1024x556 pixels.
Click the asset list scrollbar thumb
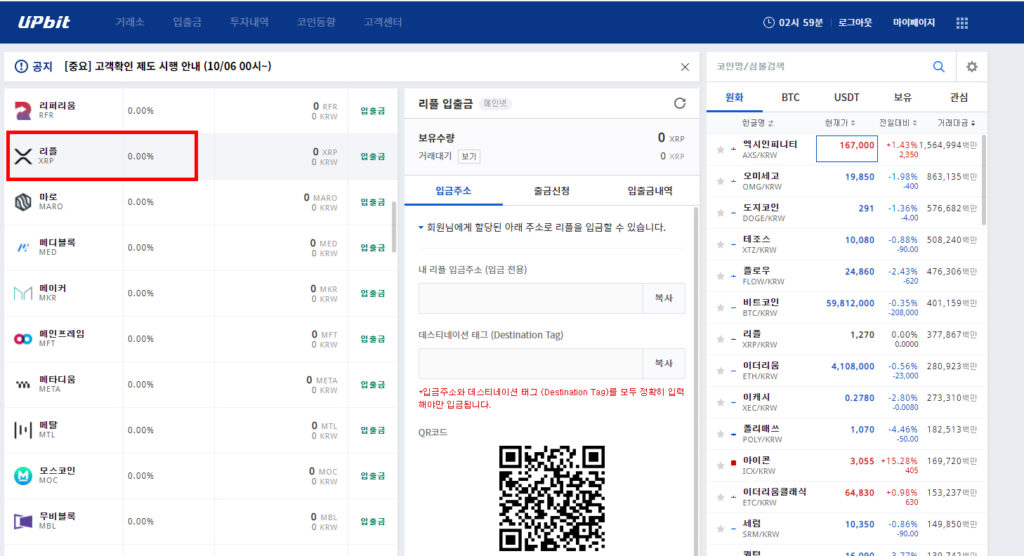tap(393, 227)
